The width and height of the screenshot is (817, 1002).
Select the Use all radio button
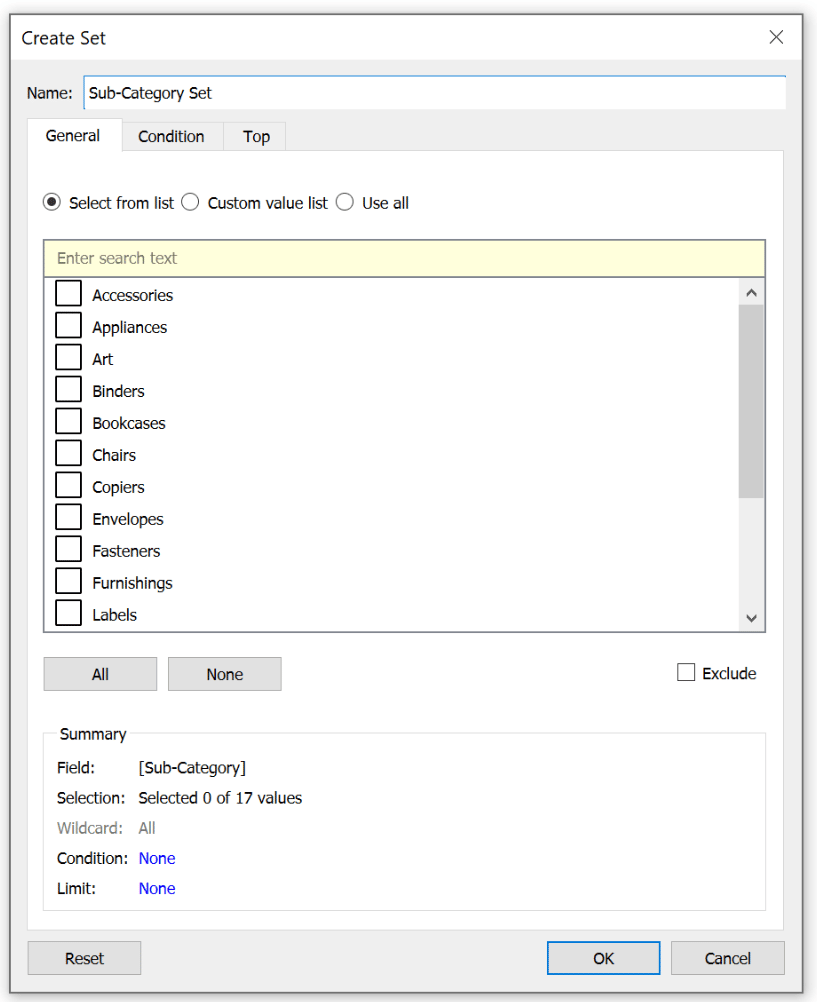click(345, 203)
